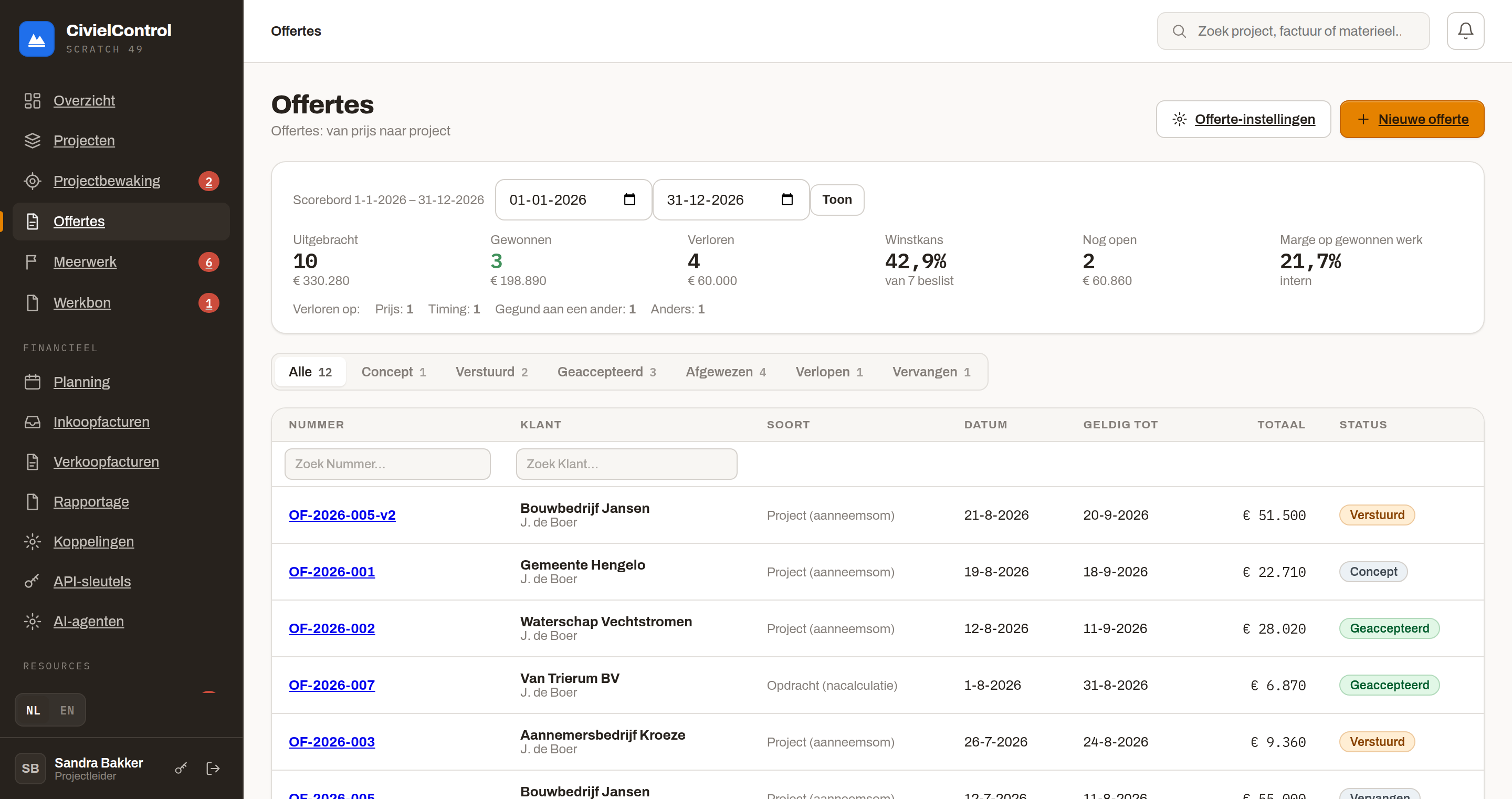Click the TOTAAL column header

point(1281,425)
